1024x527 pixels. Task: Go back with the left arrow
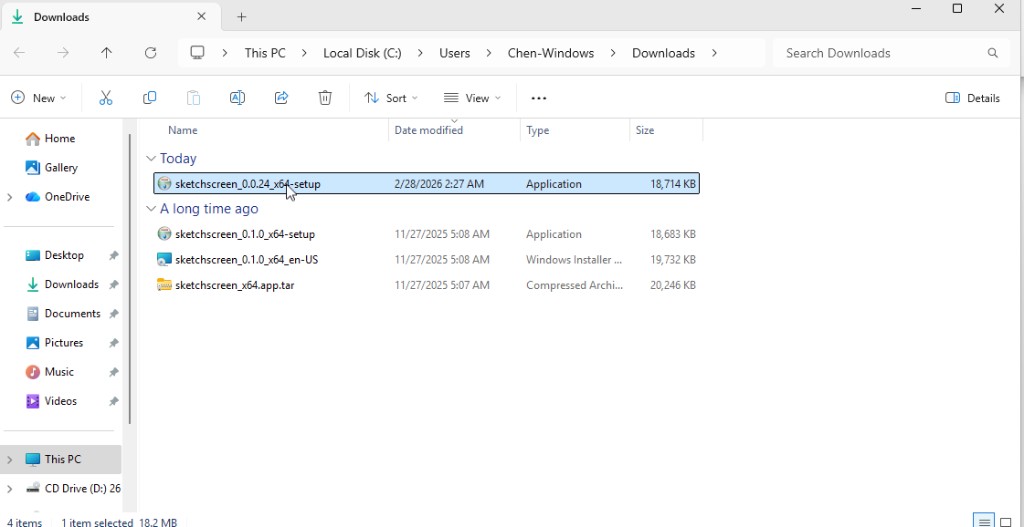click(x=20, y=53)
